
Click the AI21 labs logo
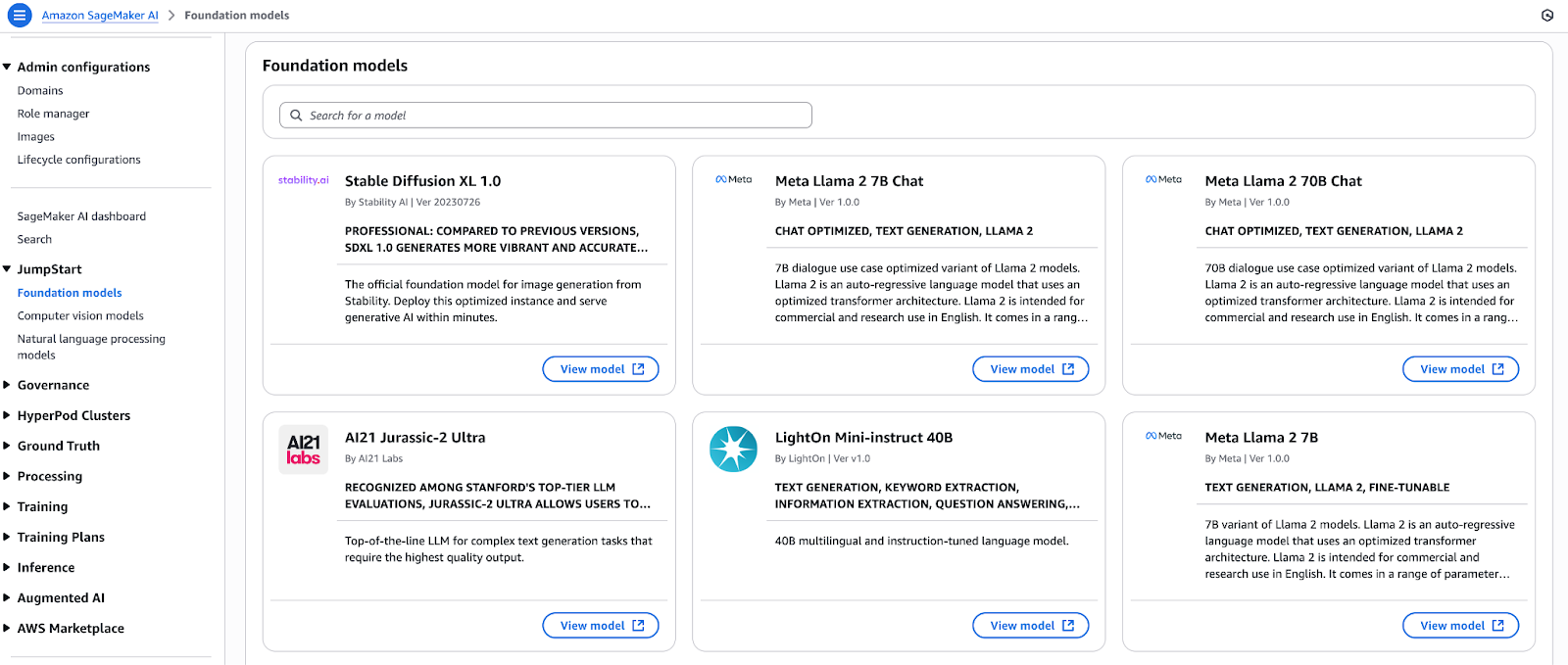304,450
